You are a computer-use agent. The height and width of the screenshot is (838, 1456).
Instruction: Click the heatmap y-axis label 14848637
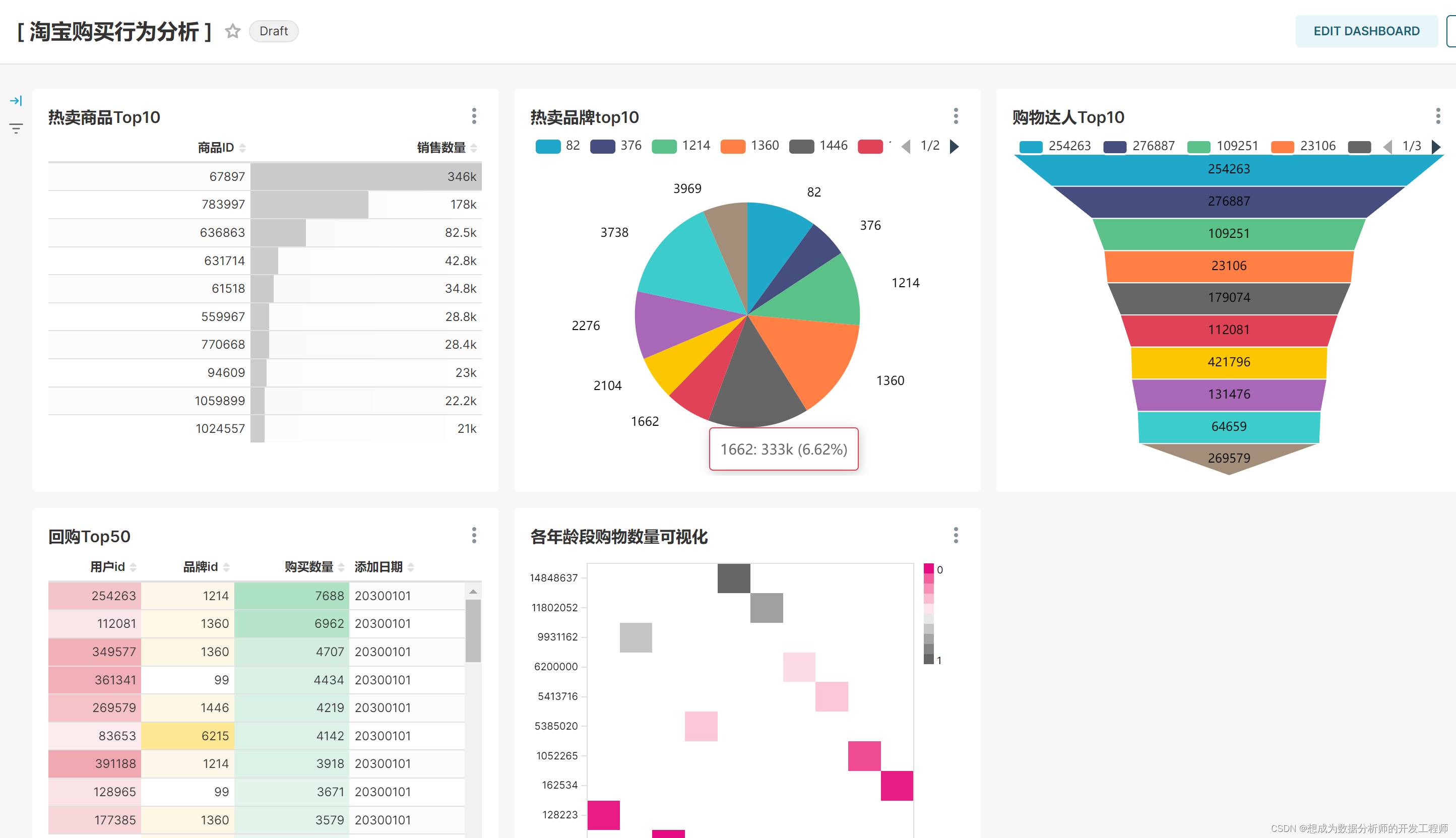click(x=554, y=578)
